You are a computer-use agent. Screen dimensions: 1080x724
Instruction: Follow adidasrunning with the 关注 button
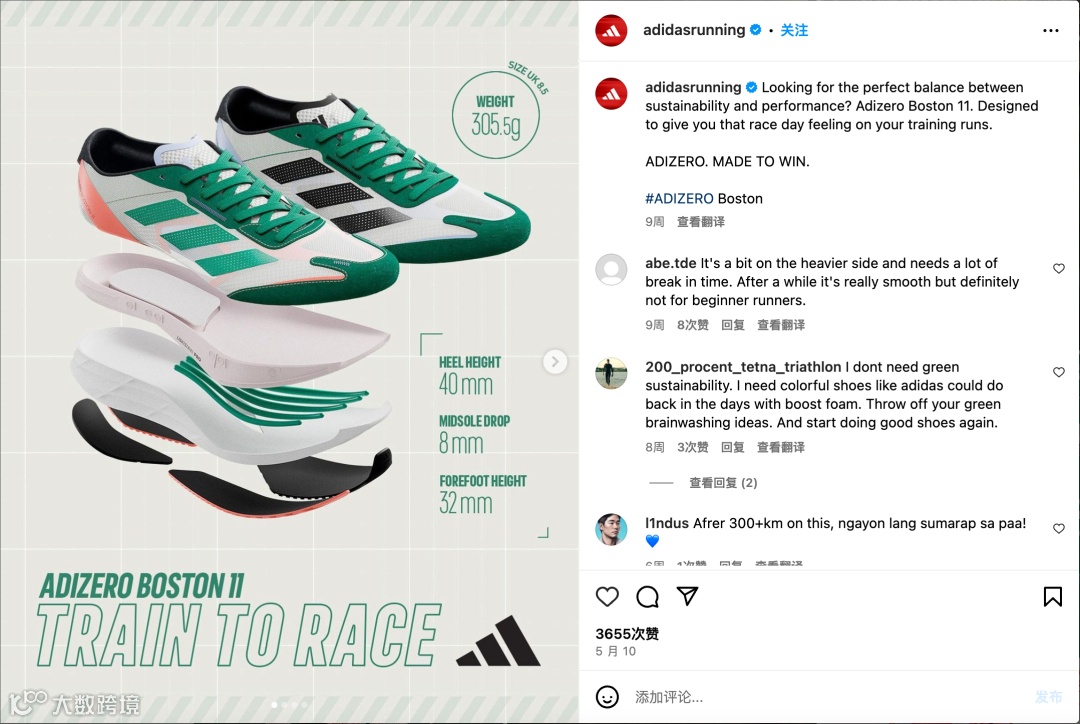coord(794,30)
